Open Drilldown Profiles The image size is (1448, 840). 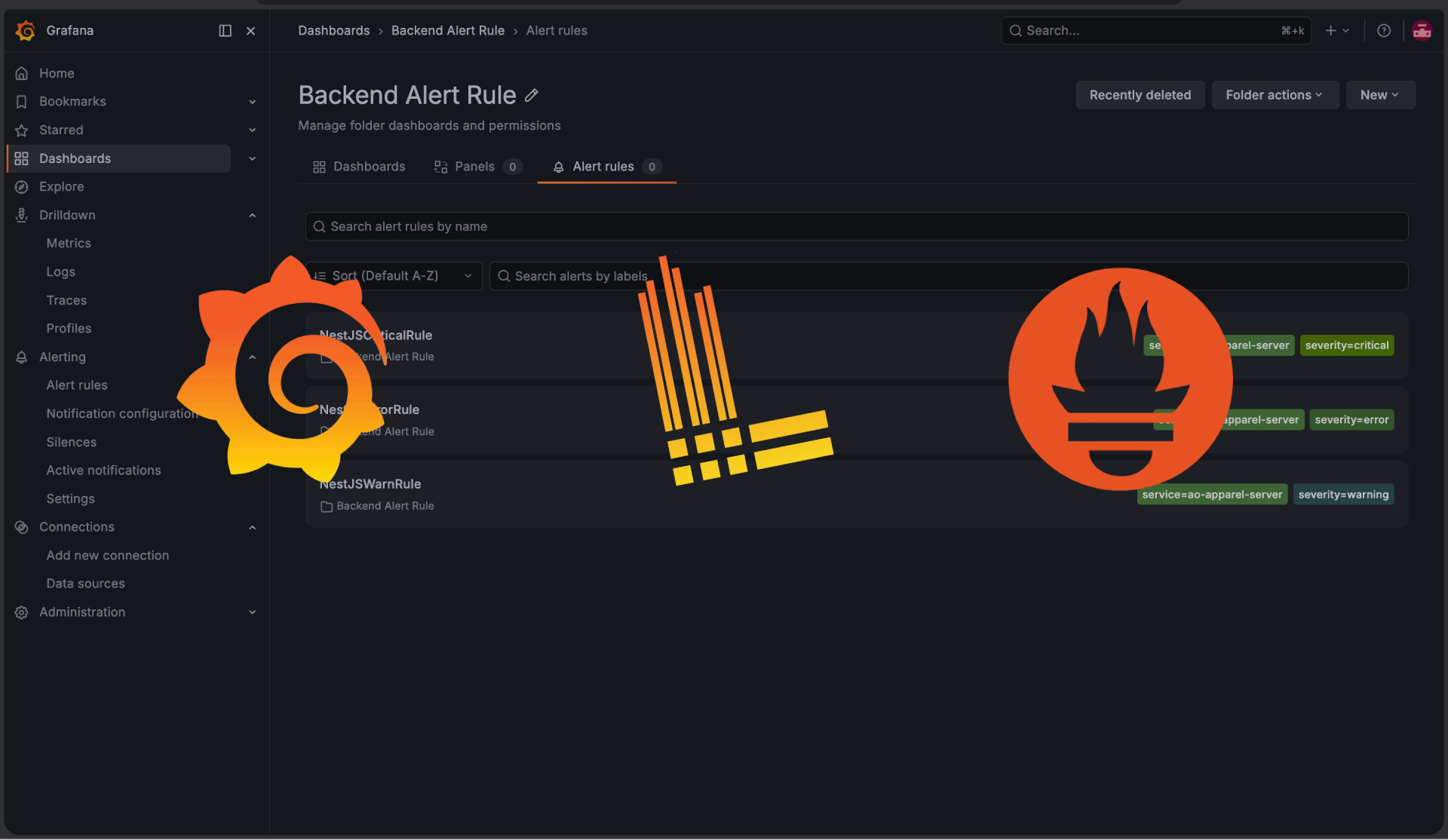click(69, 328)
